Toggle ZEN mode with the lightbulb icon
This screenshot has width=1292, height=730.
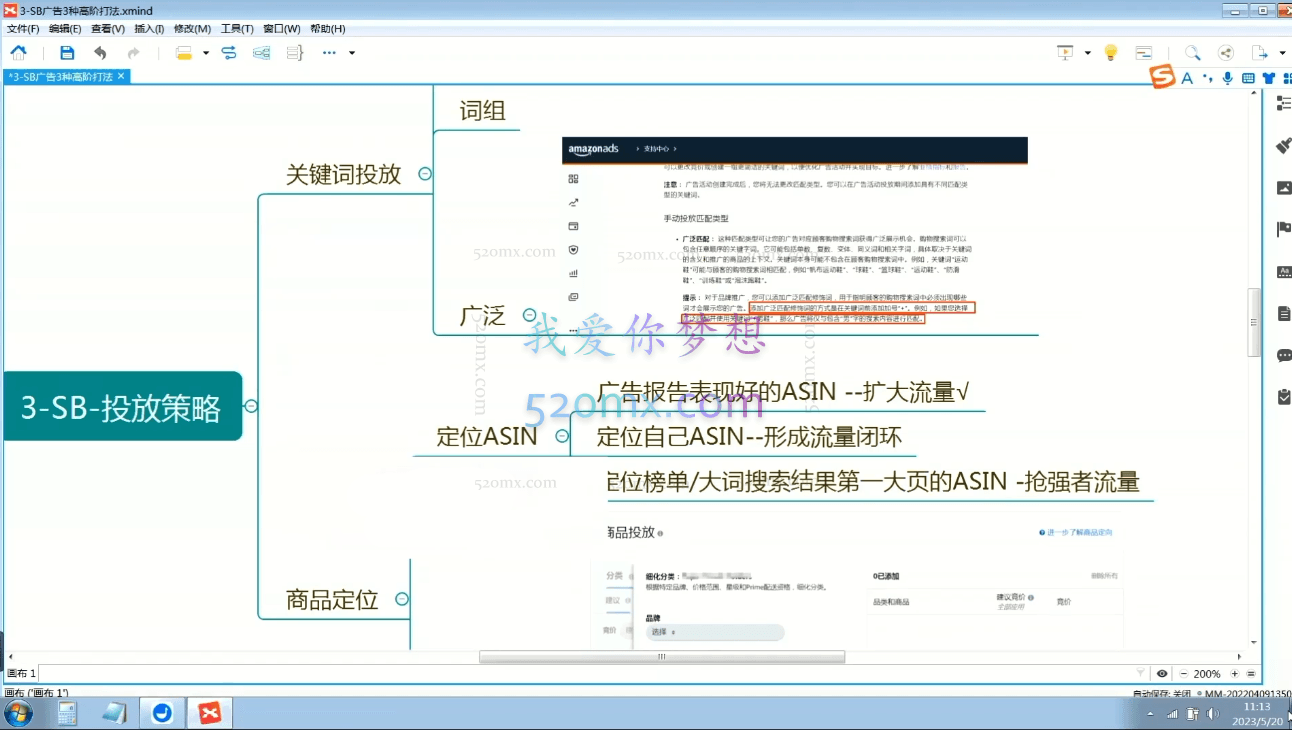[1110, 52]
